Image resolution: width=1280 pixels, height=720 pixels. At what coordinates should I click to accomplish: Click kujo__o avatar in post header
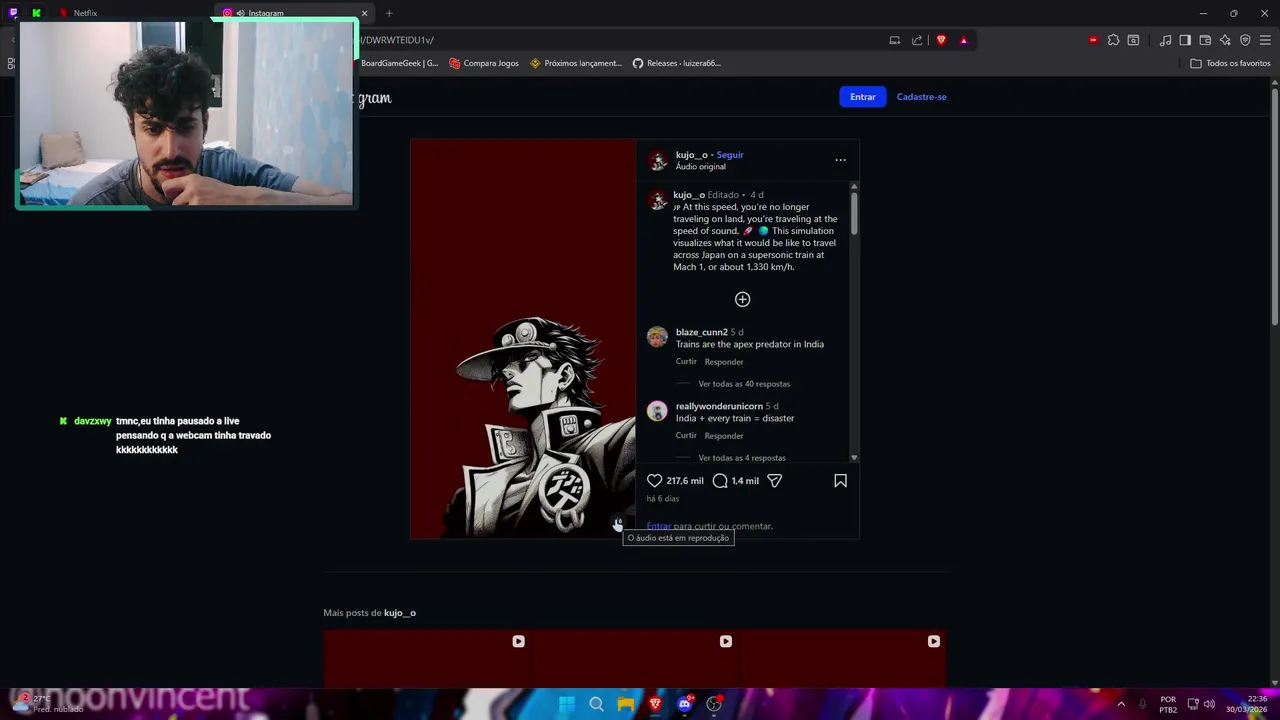click(x=657, y=161)
